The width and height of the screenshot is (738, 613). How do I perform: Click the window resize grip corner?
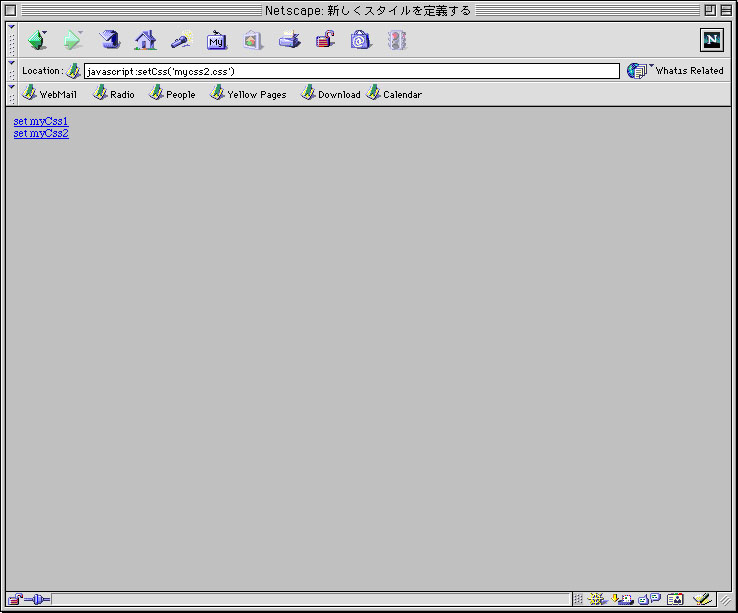725,600
